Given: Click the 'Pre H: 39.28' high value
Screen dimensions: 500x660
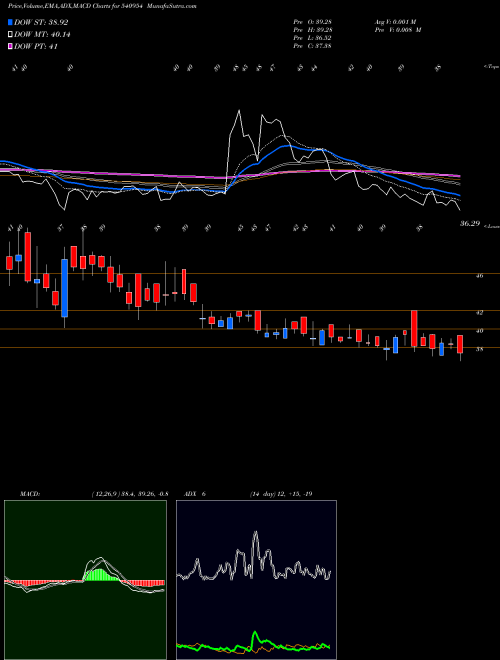Looking at the screenshot, I should tap(313, 29).
